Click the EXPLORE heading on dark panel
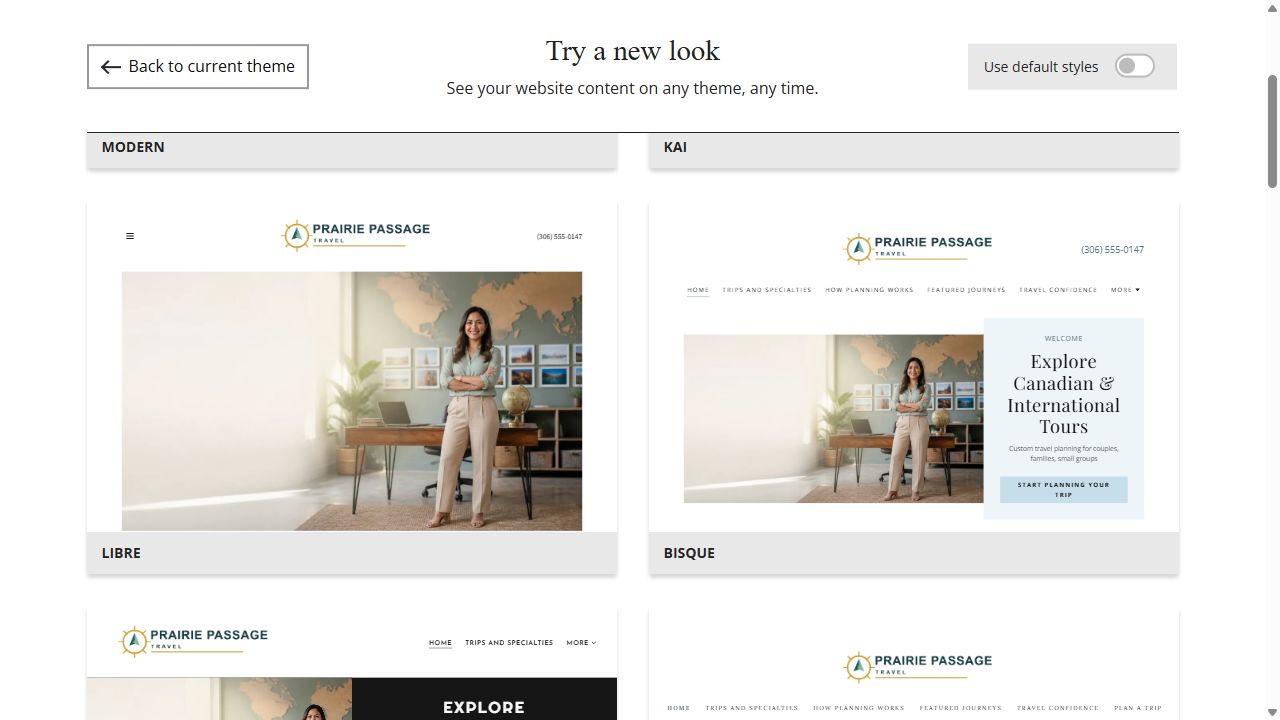Viewport: 1280px width, 720px height. [x=484, y=707]
